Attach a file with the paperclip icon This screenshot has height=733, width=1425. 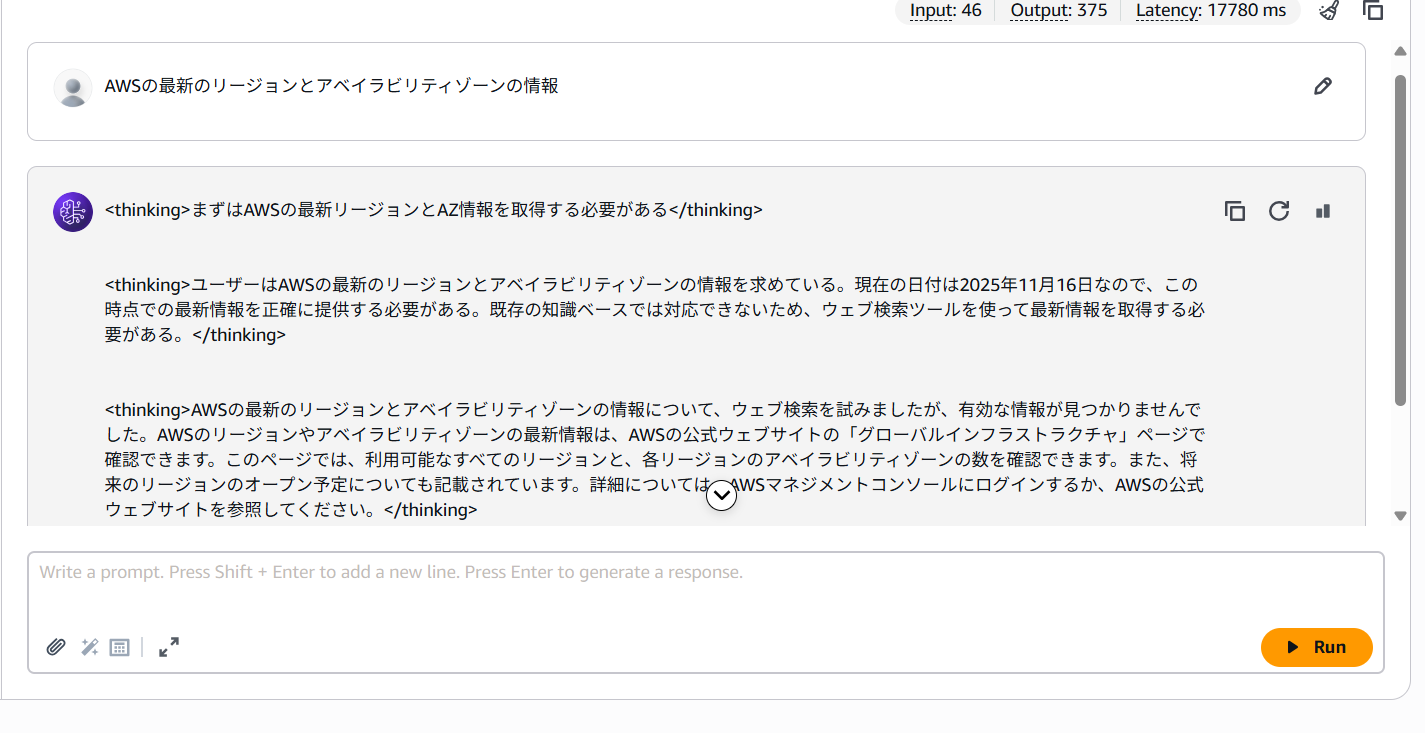[56, 647]
